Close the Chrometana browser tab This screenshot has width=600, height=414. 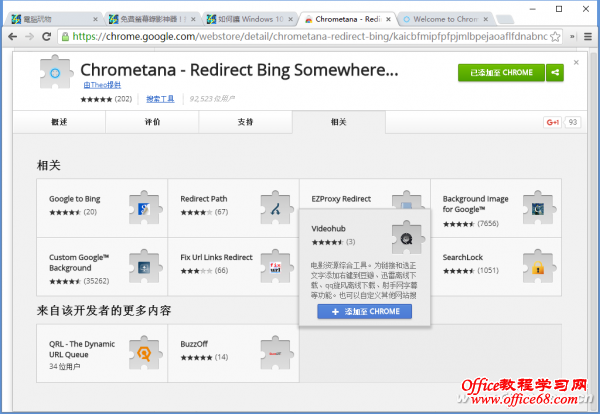[388, 19]
